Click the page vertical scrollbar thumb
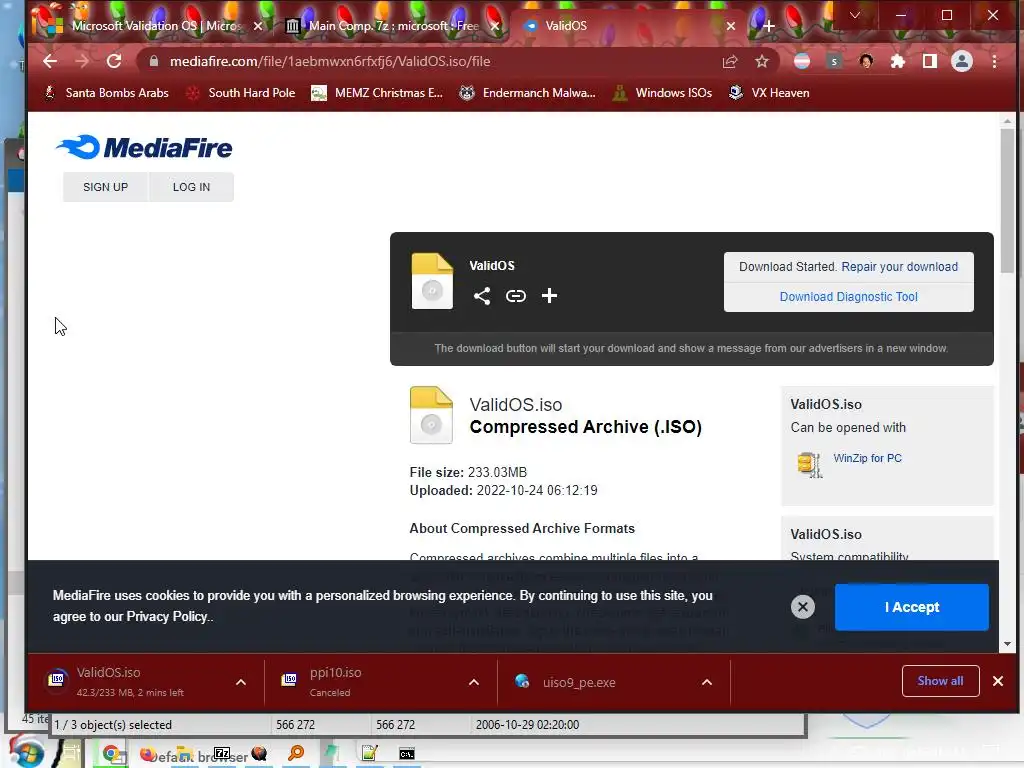This screenshot has height=768, width=1024. 1008,200
